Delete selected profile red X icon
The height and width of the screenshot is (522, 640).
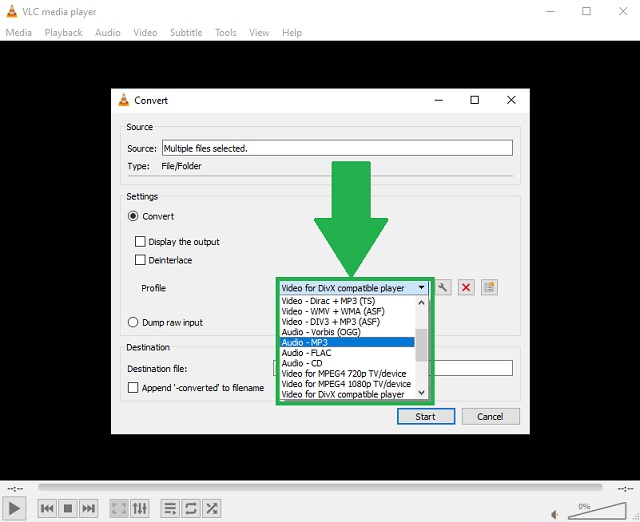coord(466,287)
